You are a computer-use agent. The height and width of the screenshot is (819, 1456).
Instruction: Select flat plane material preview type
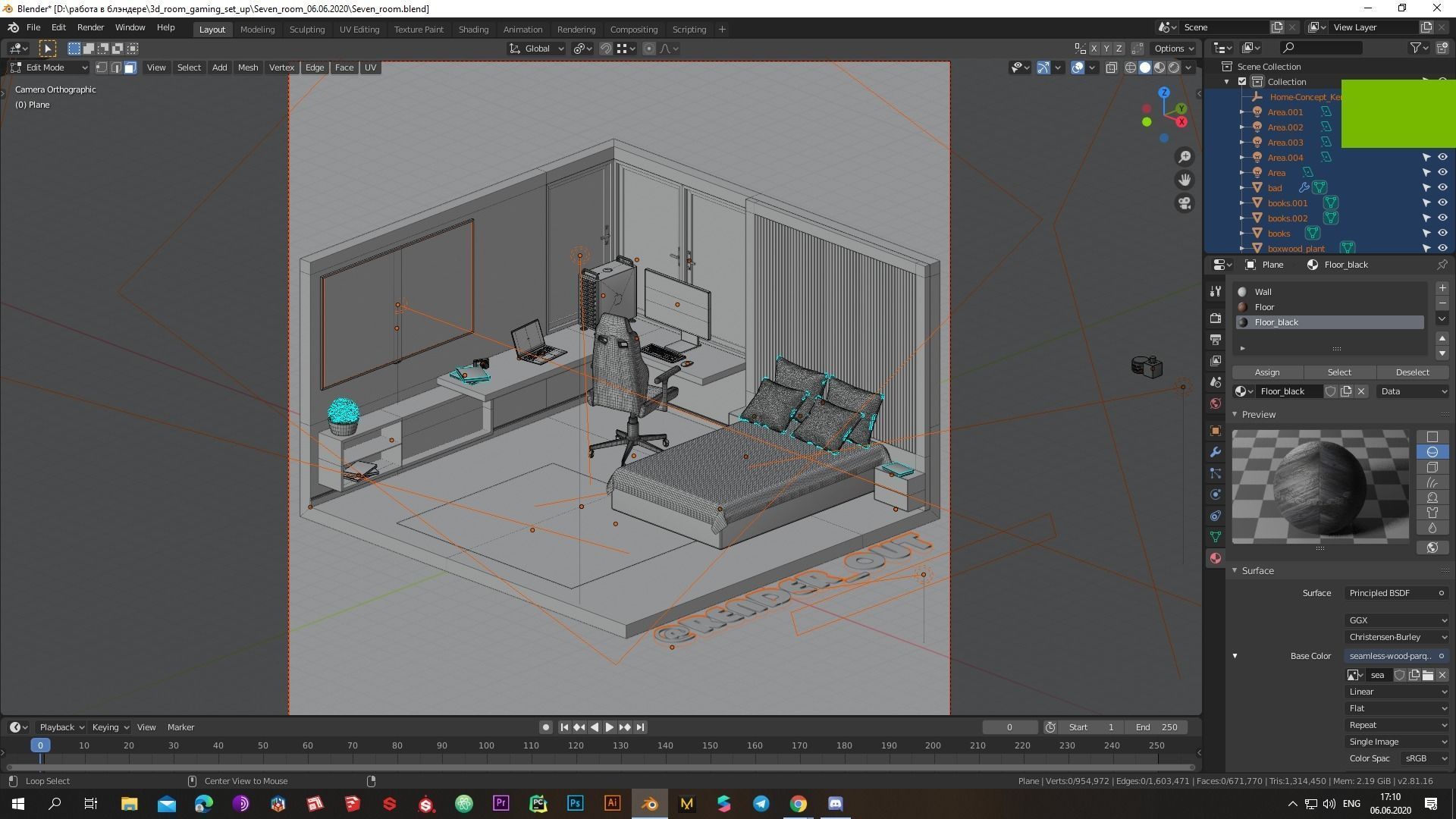coord(1432,437)
